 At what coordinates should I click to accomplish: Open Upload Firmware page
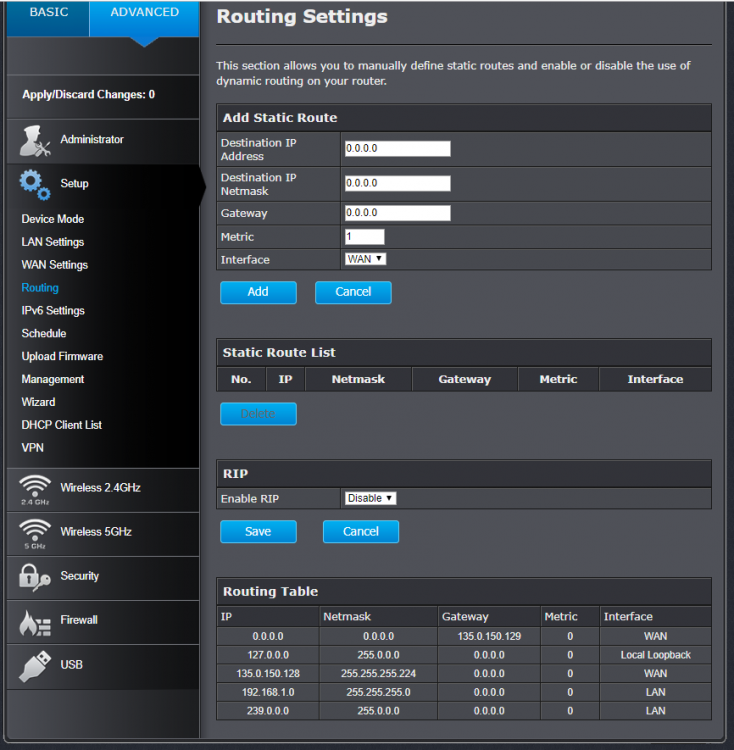tap(62, 356)
